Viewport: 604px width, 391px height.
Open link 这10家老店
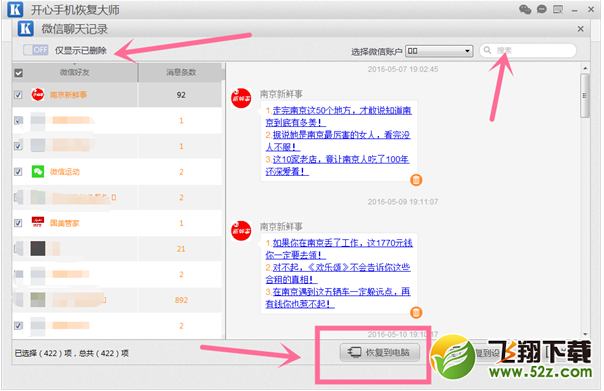337,165
